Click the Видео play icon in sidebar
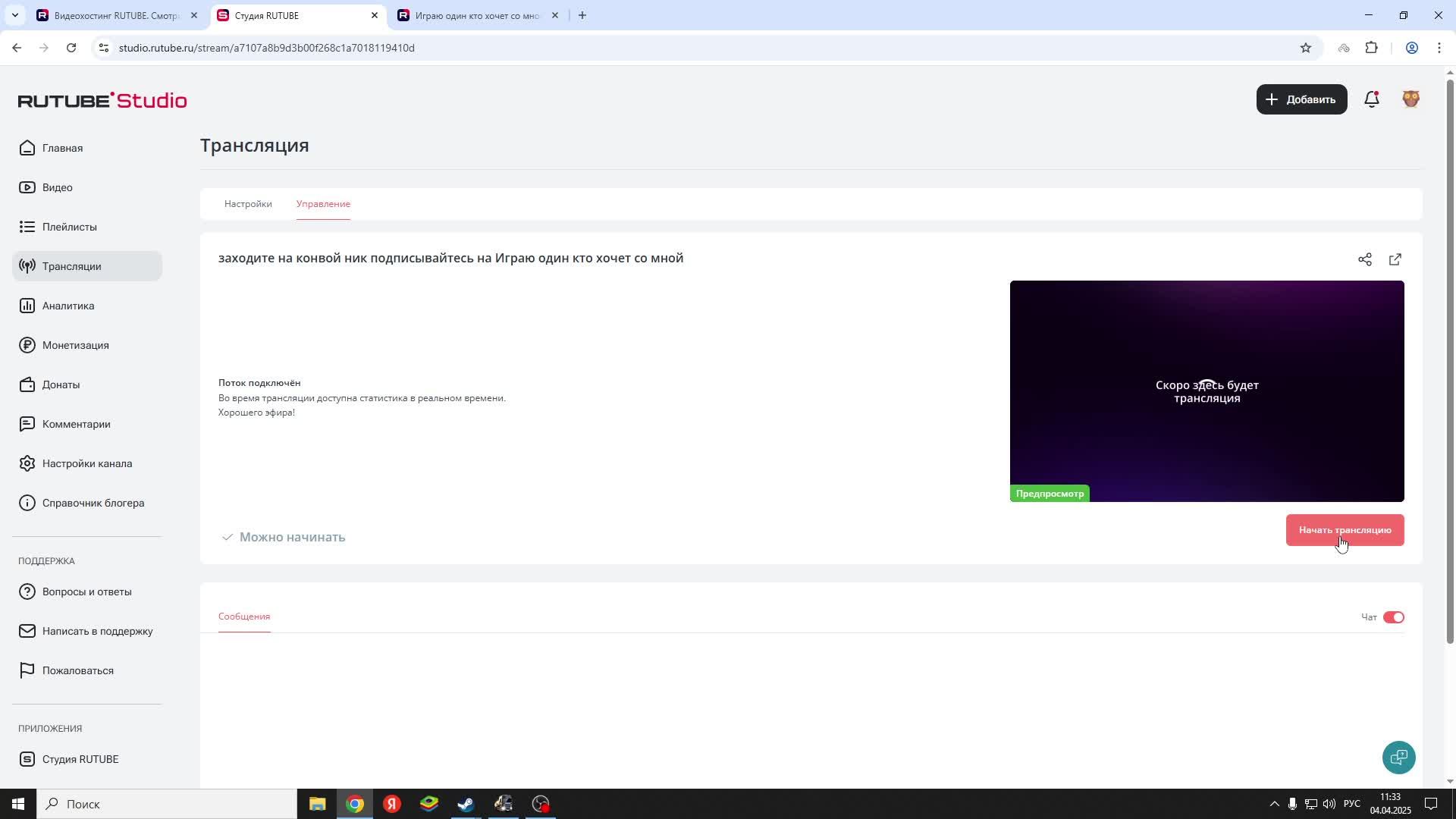Viewport: 1456px width, 819px height. tap(27, 187)
